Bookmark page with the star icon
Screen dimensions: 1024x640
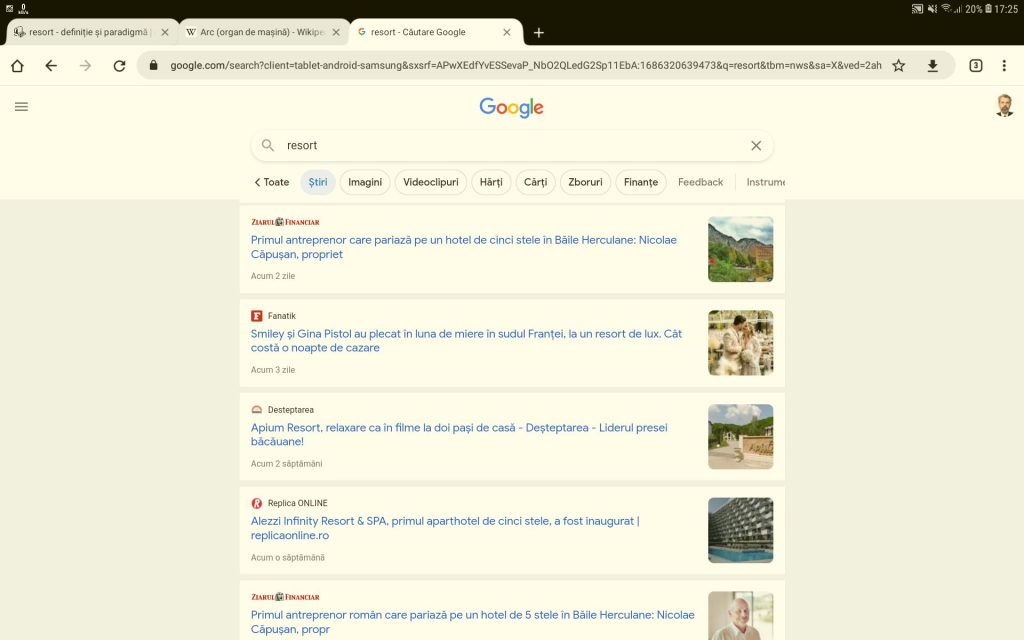pyautogui.click(x=898, y=66)
